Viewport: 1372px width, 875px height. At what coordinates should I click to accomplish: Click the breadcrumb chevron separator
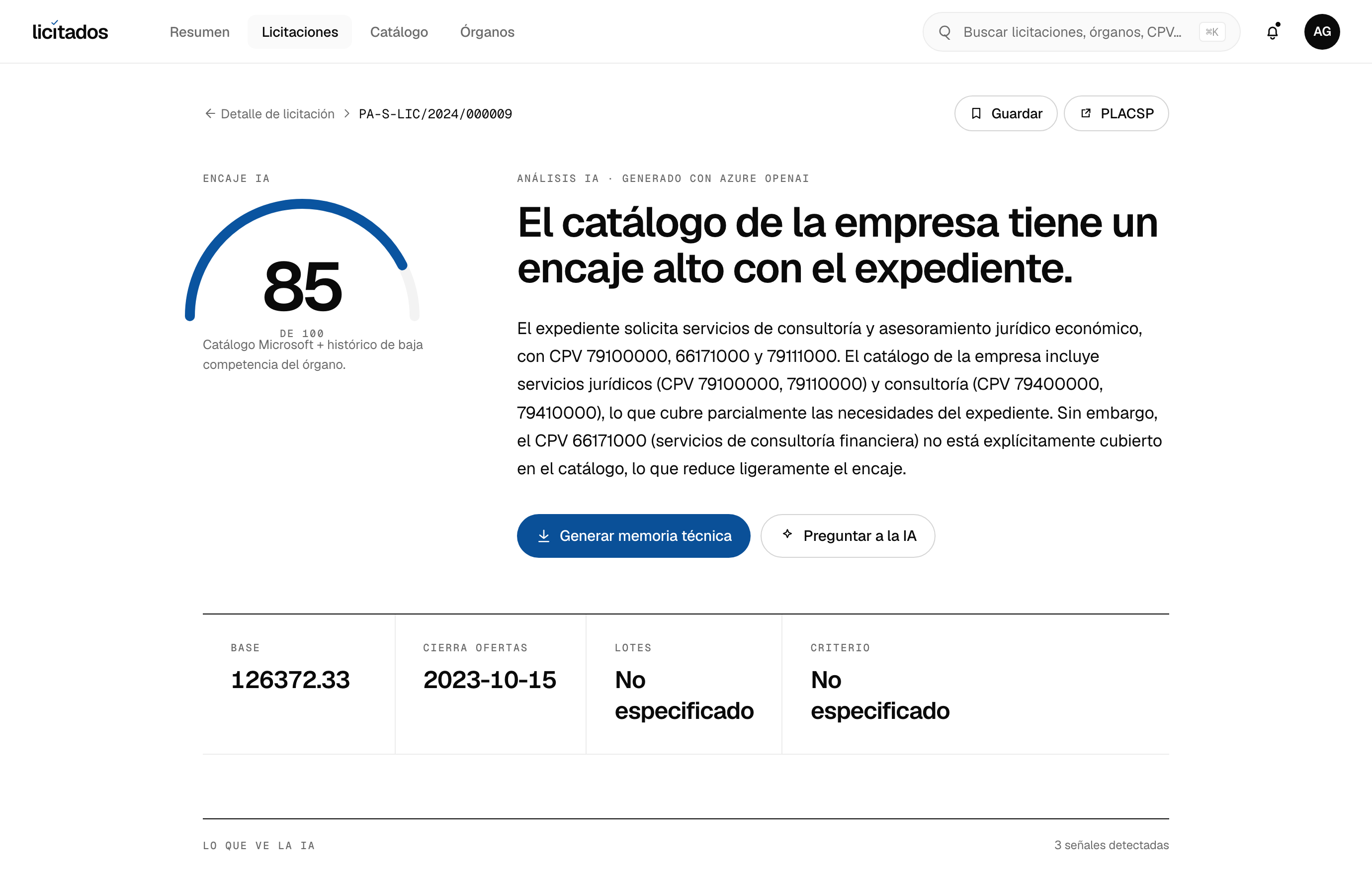(346, 113)
